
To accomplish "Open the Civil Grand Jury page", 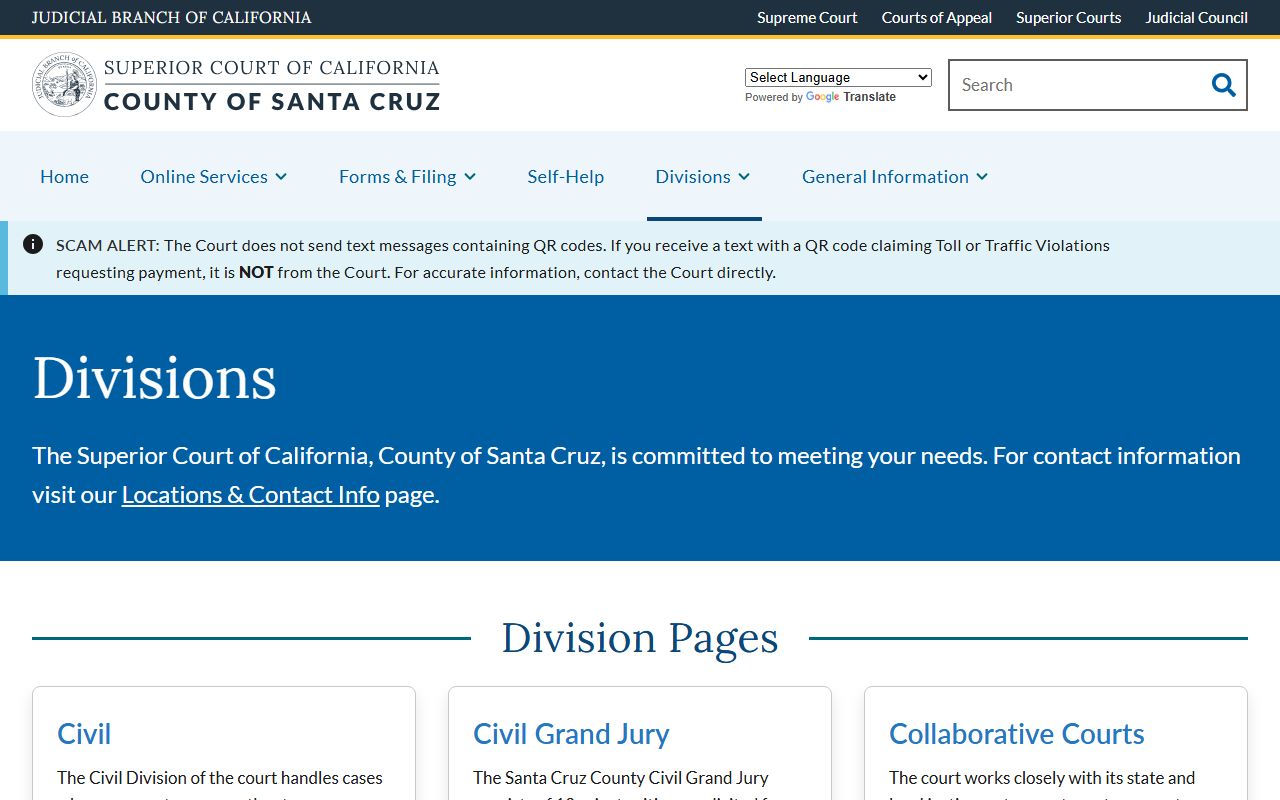I will point(571,733).
